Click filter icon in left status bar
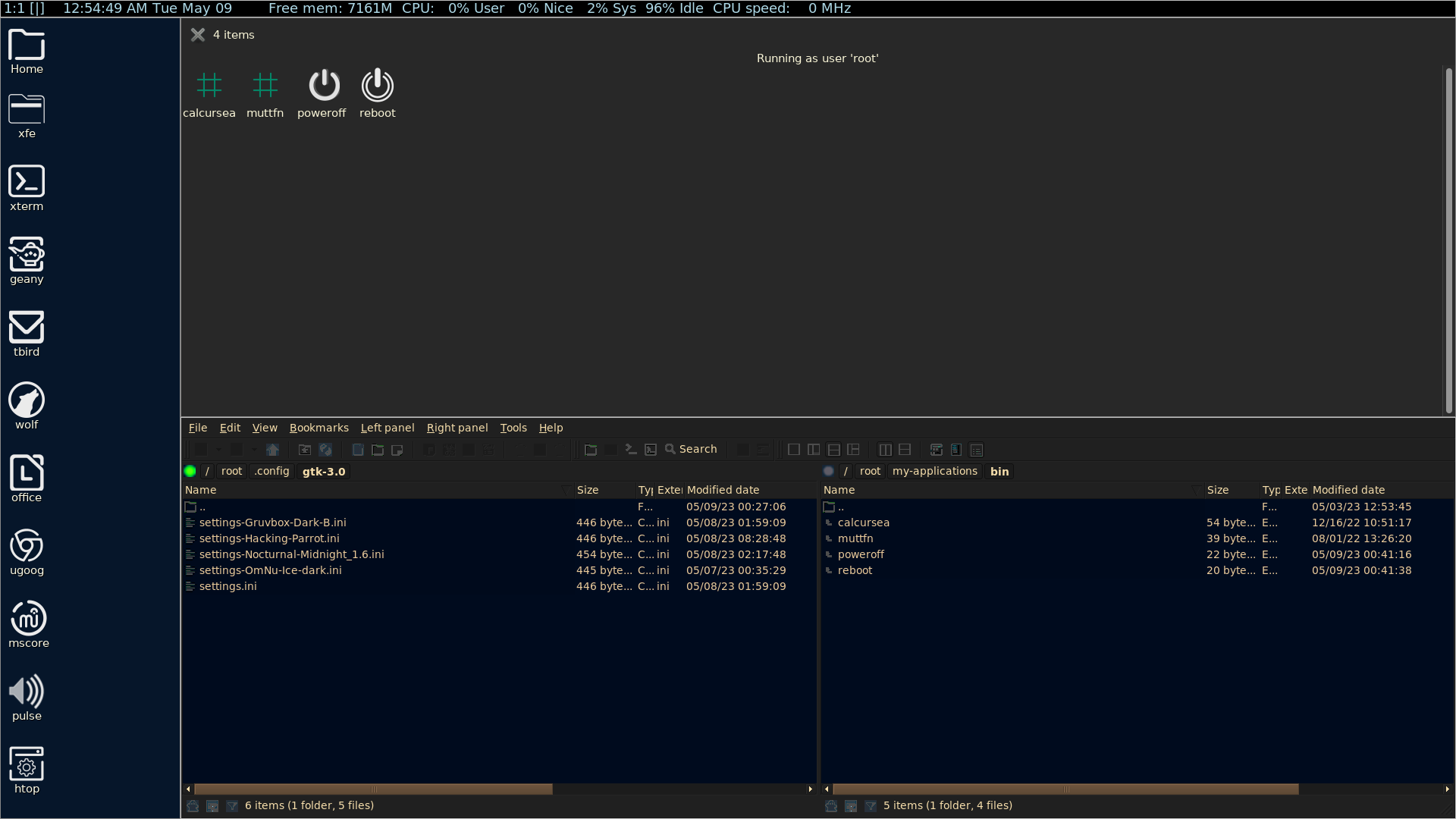 click(x=232, y=806)
